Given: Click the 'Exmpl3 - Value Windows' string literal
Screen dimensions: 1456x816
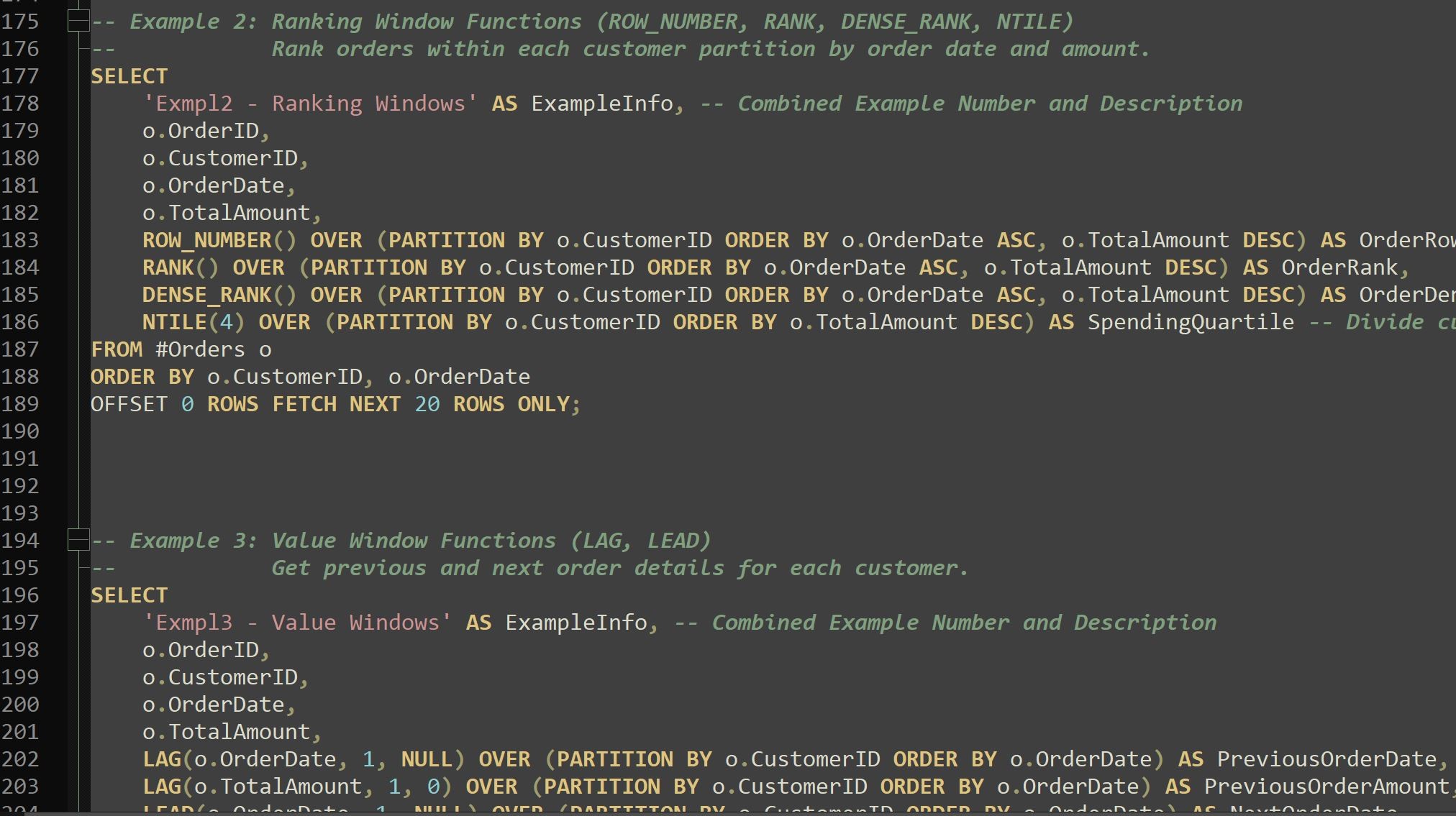Looking at the screenshot, I should [297, 623].
